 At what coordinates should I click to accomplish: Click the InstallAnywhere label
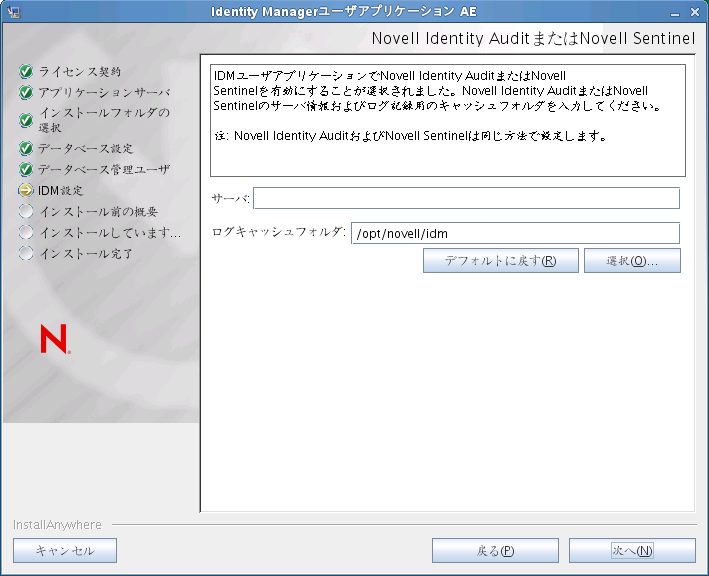pyautogui.click(x=57, y=524)
